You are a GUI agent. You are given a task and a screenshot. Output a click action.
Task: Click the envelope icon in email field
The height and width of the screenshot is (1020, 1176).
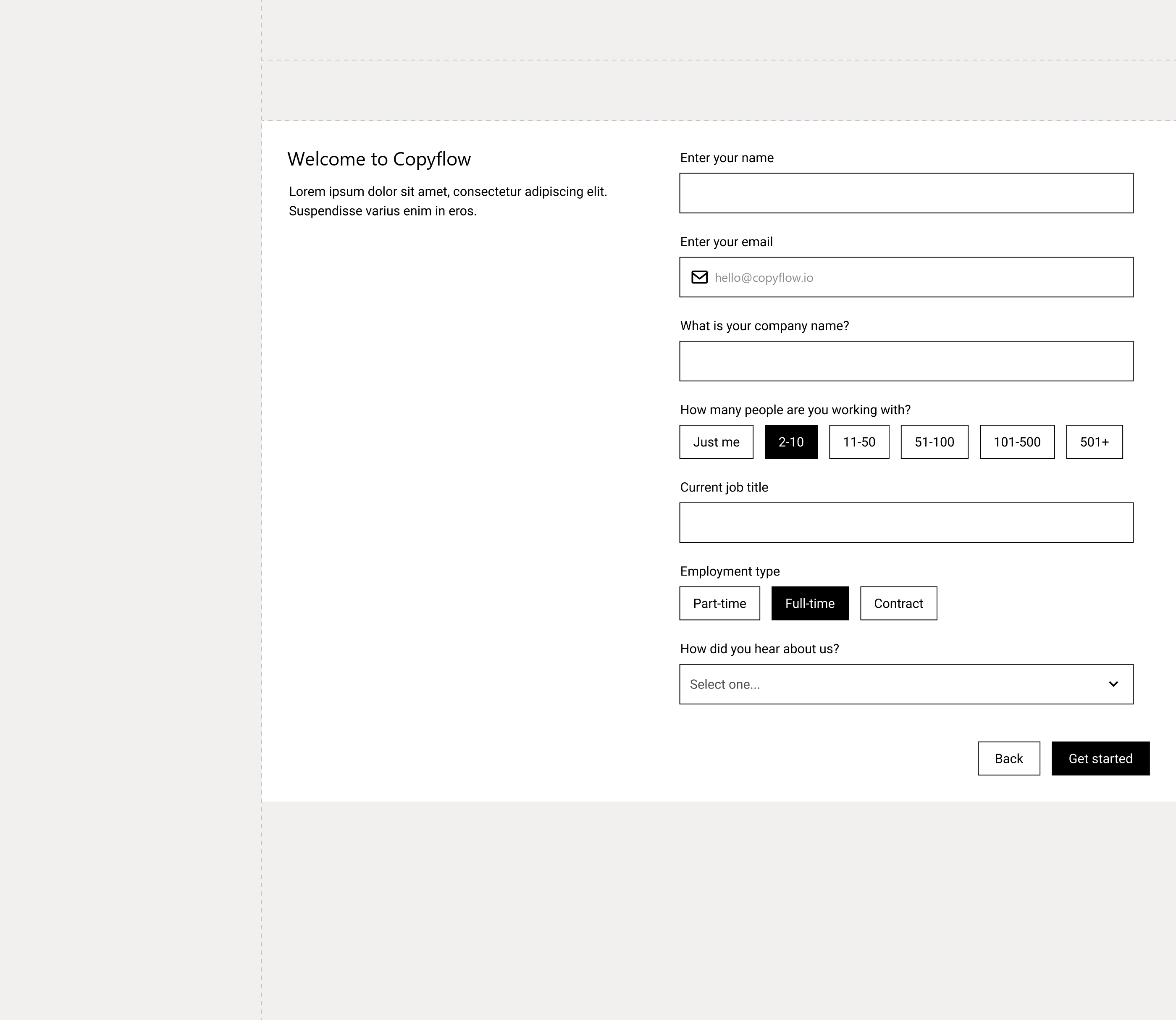[699, 277]
